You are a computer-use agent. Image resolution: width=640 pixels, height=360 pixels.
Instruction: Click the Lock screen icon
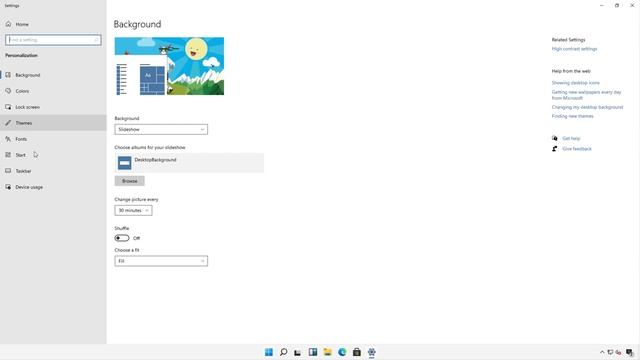pyautogui.click(x=8, y=107)
